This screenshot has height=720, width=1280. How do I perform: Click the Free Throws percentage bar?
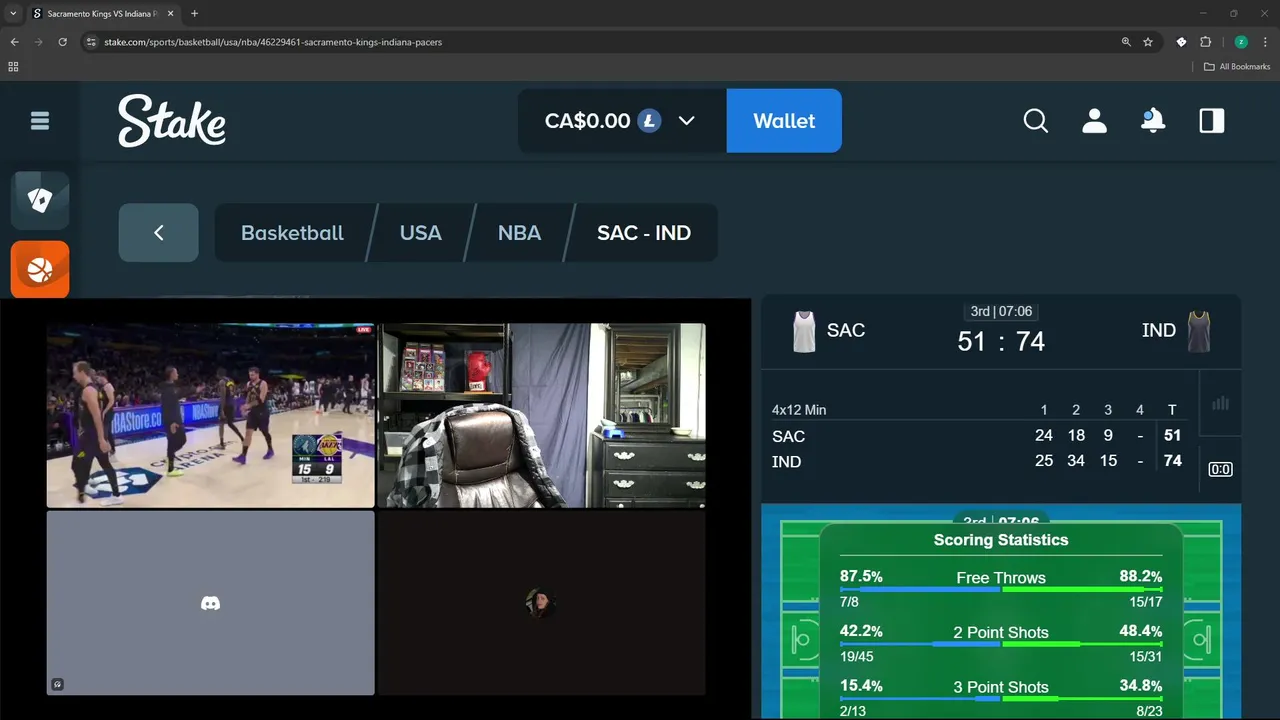(x=1001, y=590)
